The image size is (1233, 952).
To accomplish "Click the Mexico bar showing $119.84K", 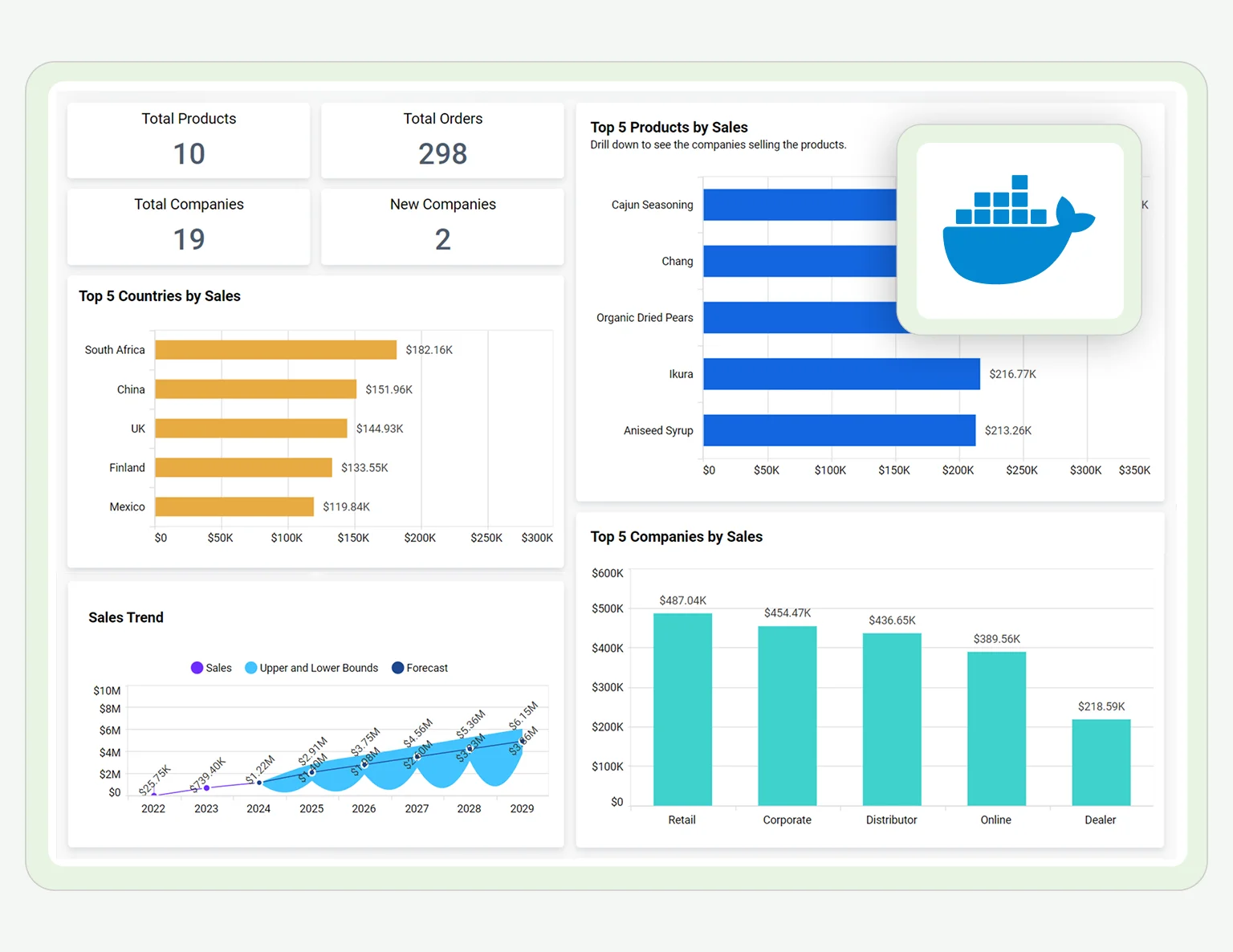I will 233,507.
